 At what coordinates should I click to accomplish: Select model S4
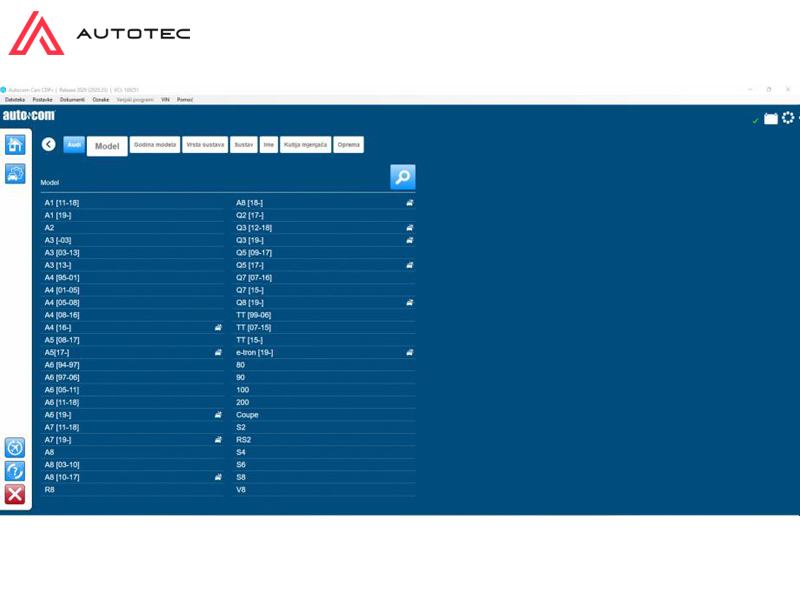pos(324,453)
